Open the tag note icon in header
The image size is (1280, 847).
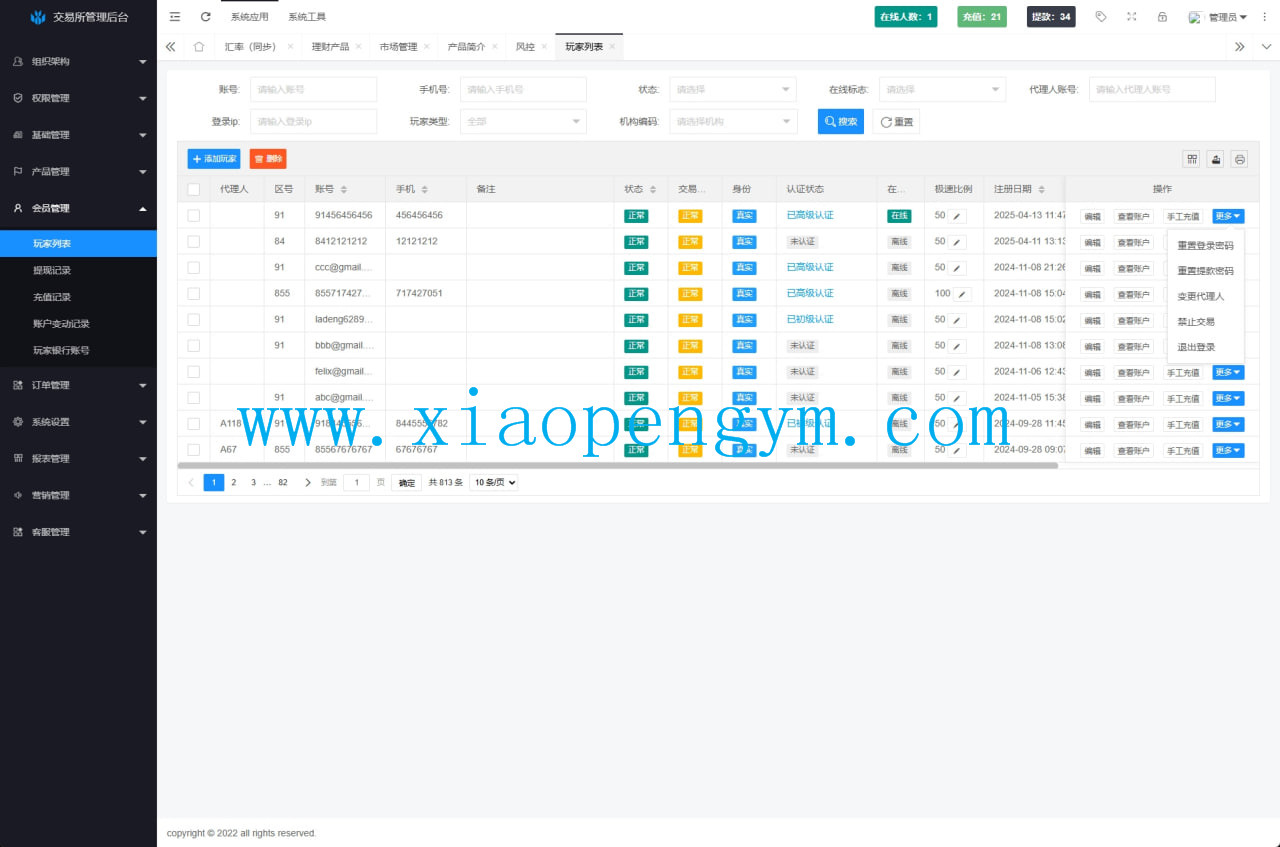point(1101,16)
